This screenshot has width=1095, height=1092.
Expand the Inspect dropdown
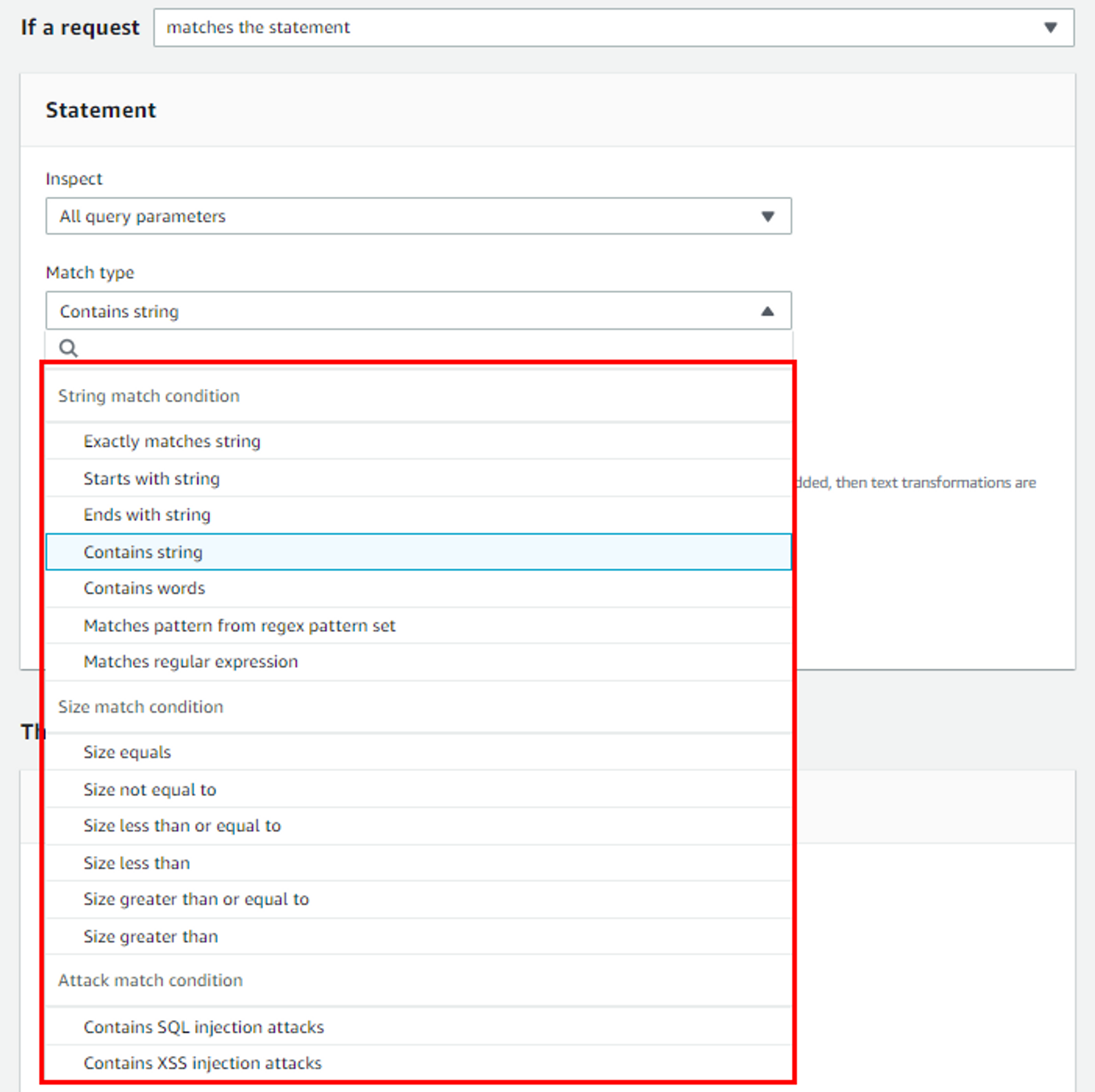pyautogui.click(x=418, y=216)
